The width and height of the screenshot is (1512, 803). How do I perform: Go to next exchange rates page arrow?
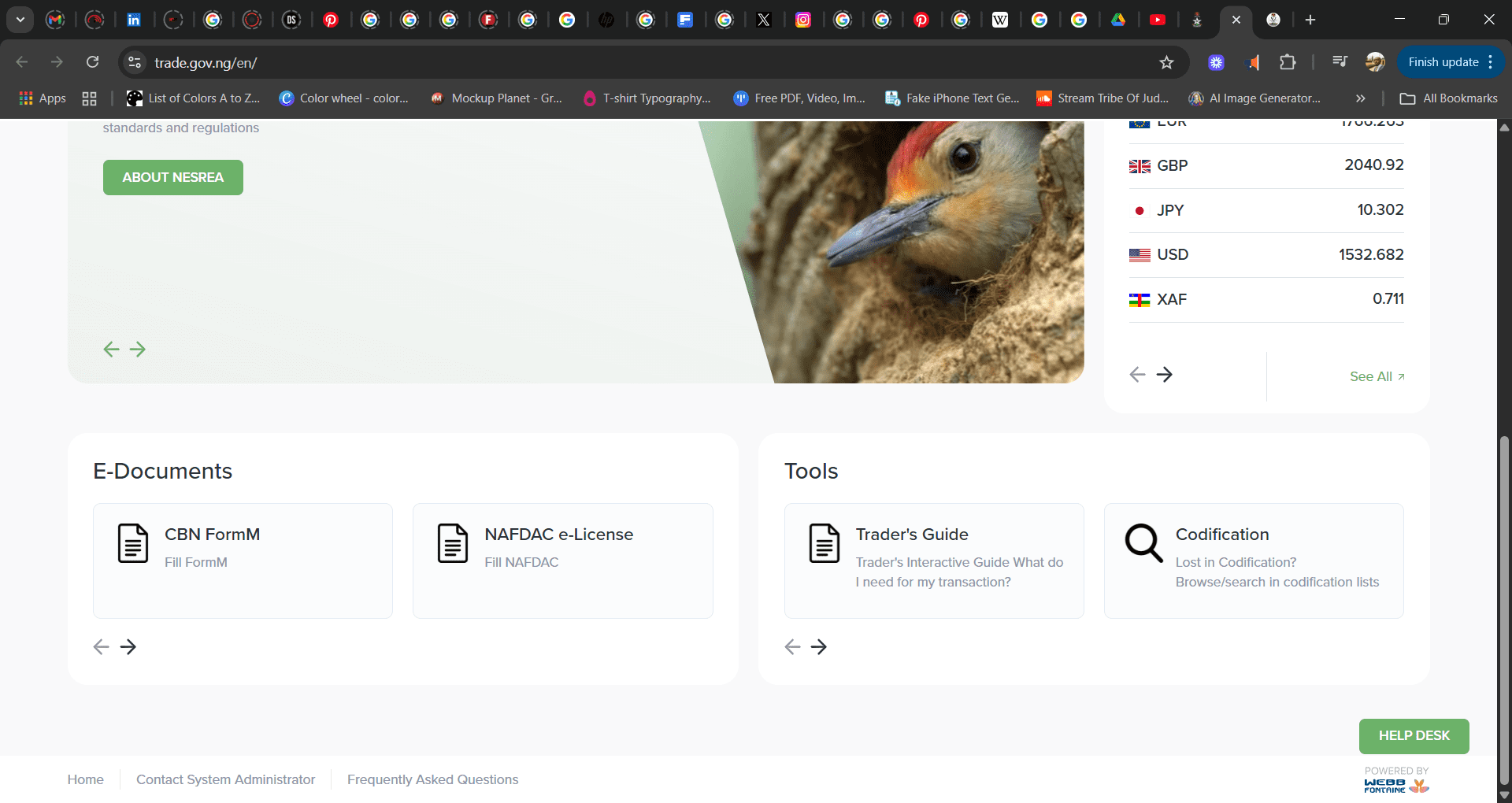(x=1164, y=375)
